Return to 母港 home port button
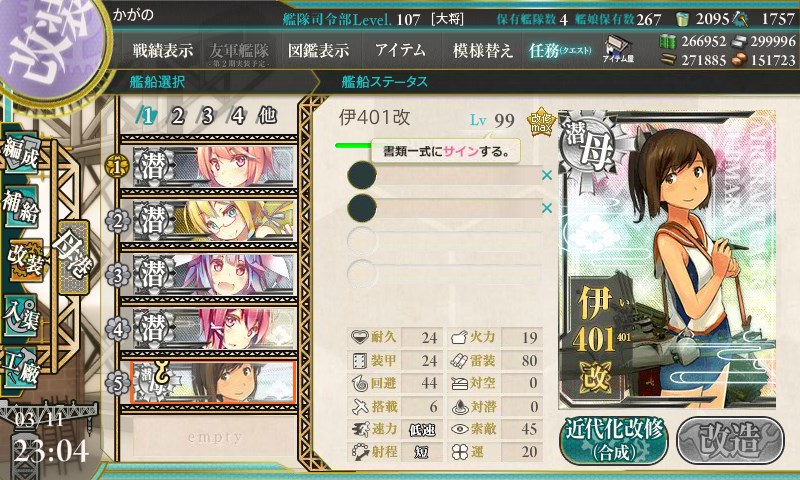Screen dimensions: 800x480 [74, 257]
